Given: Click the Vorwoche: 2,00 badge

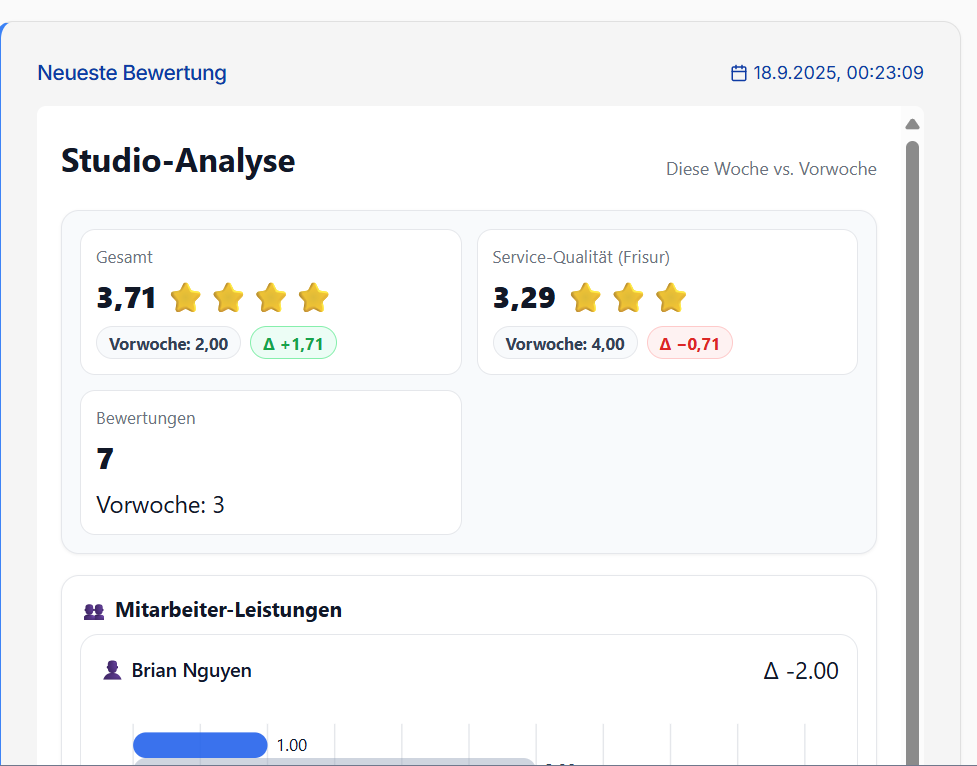Looking at the screenshot, I should tap(168, 344).
